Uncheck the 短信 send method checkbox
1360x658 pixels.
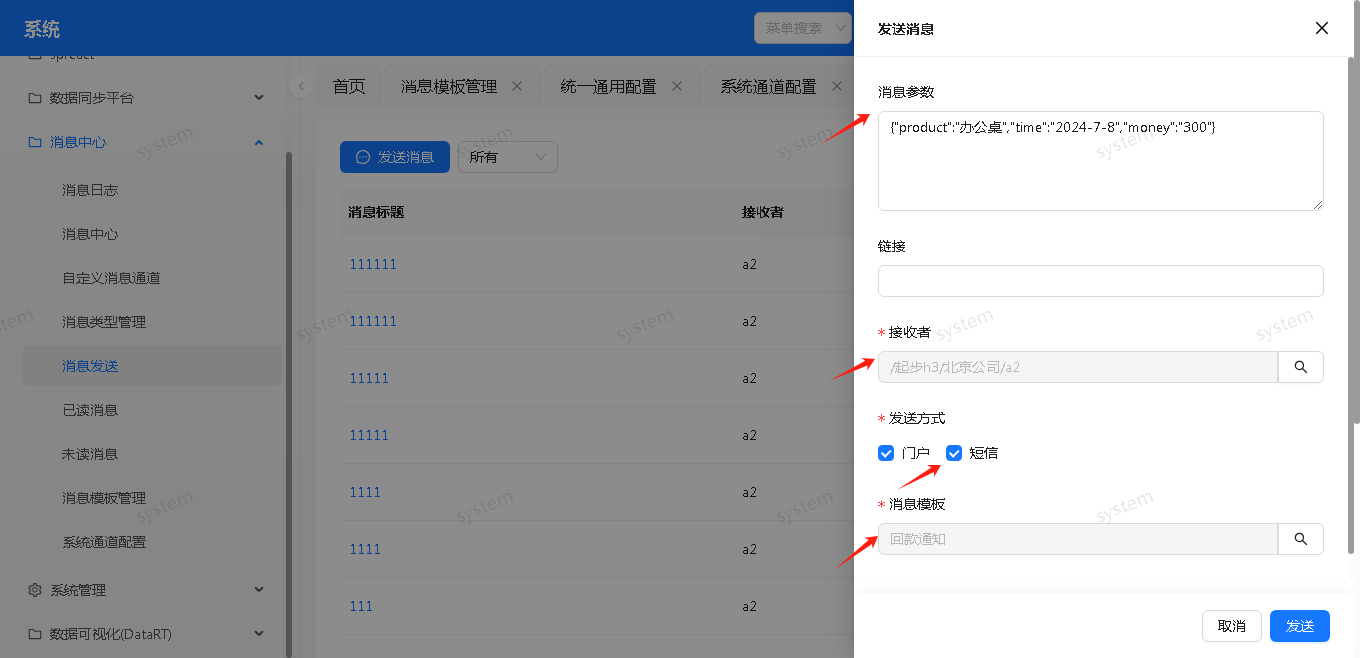954,453
